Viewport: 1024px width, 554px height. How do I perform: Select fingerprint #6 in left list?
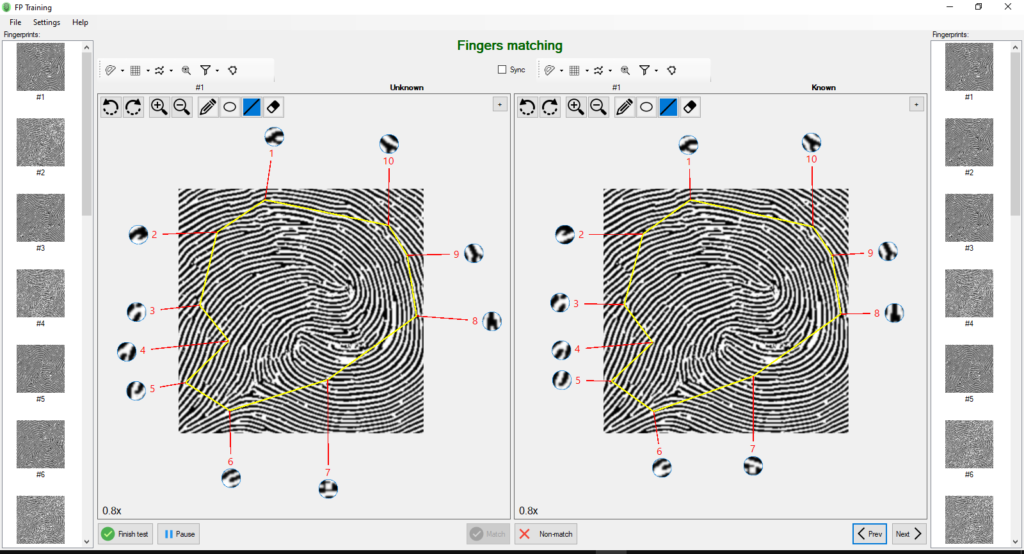coord(40,444)
